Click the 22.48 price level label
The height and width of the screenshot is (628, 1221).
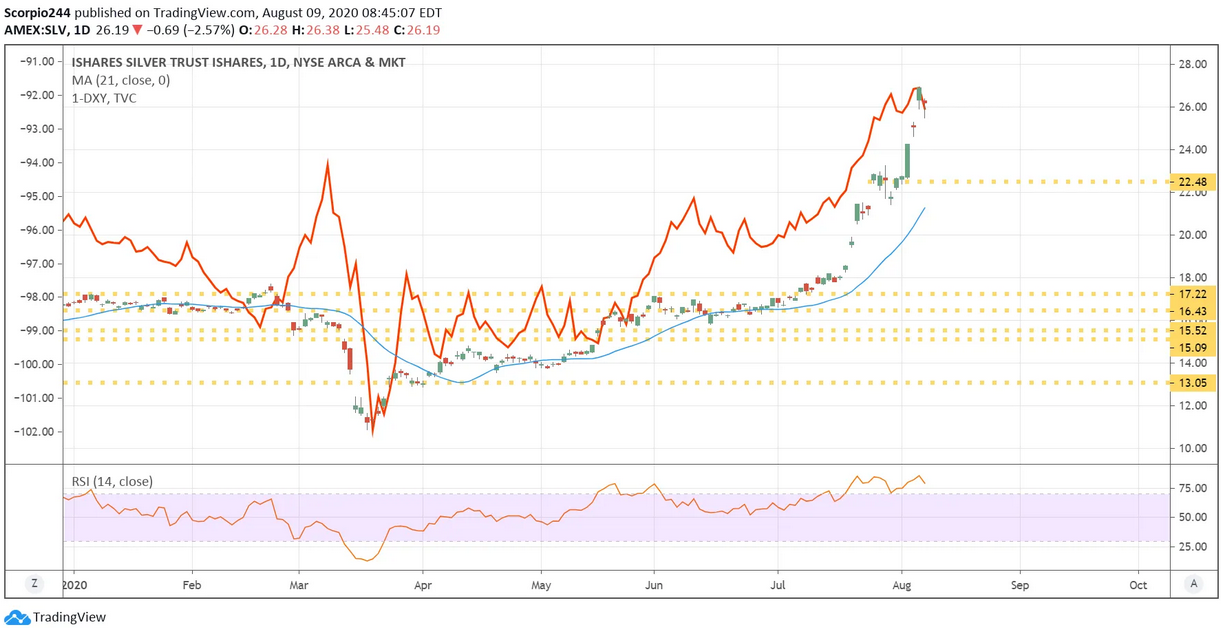pyautogui.click(x=1192, y=182)
